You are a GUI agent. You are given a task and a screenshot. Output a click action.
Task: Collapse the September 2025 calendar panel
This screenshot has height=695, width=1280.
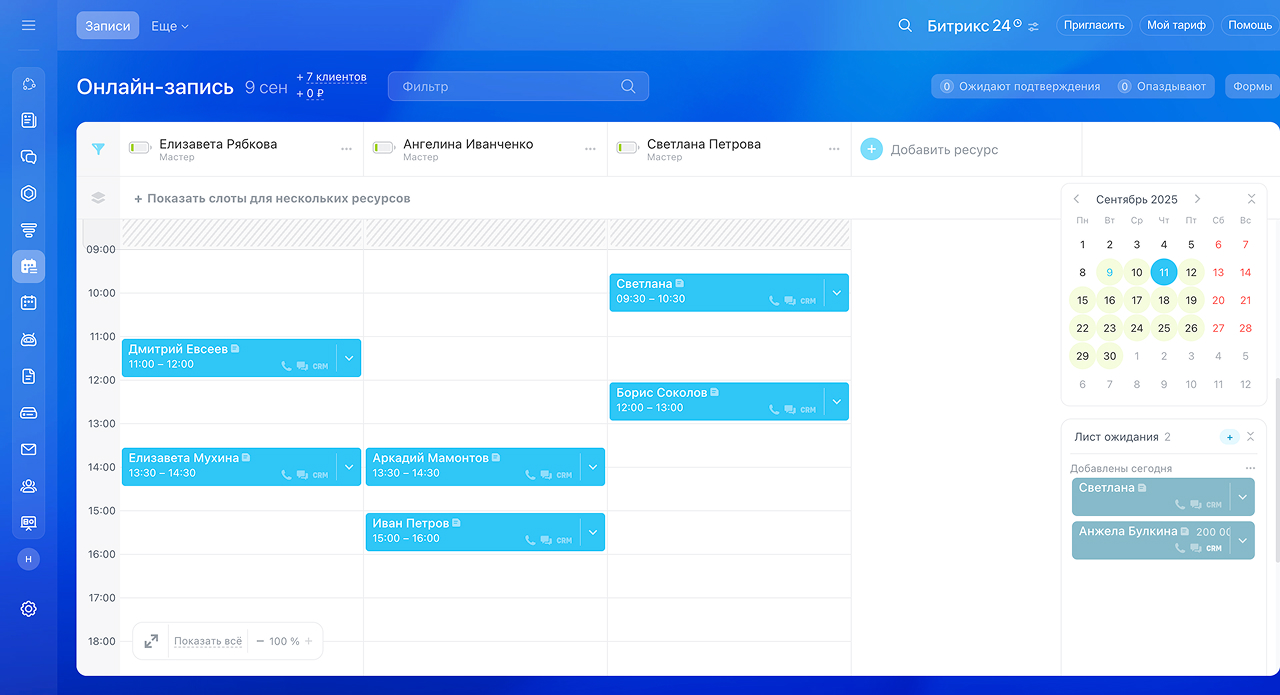1251,199
